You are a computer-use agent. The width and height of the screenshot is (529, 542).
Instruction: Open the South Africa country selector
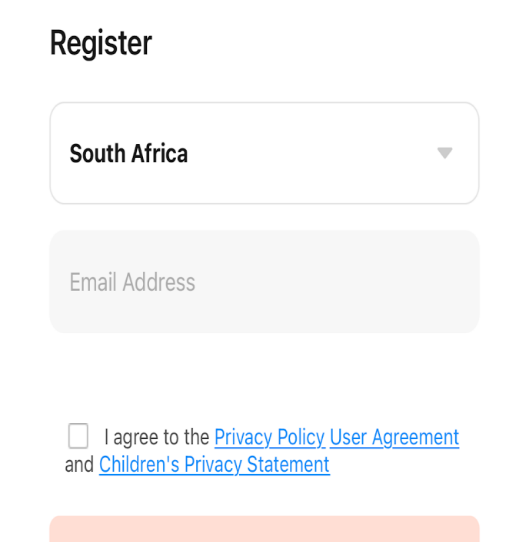pos(264,153)
